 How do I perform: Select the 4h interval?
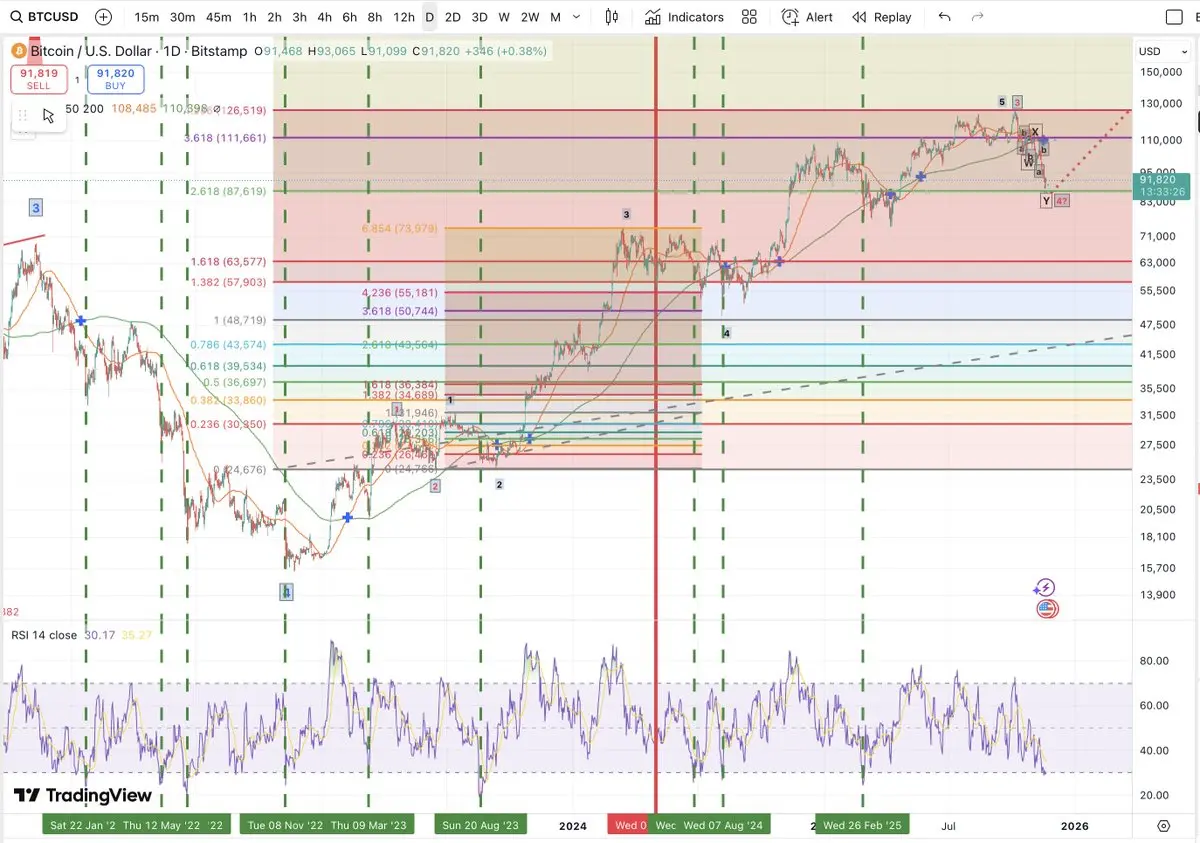pos(325,17)
